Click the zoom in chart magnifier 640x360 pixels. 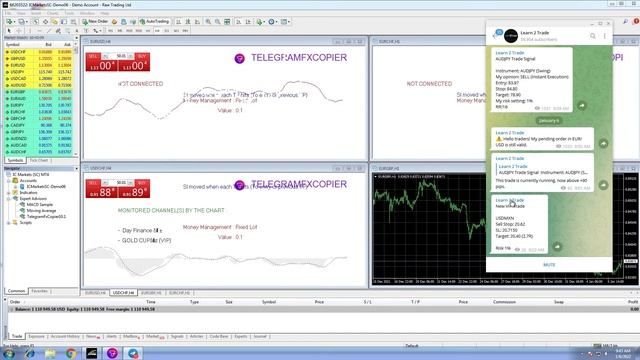click(208, 22)
